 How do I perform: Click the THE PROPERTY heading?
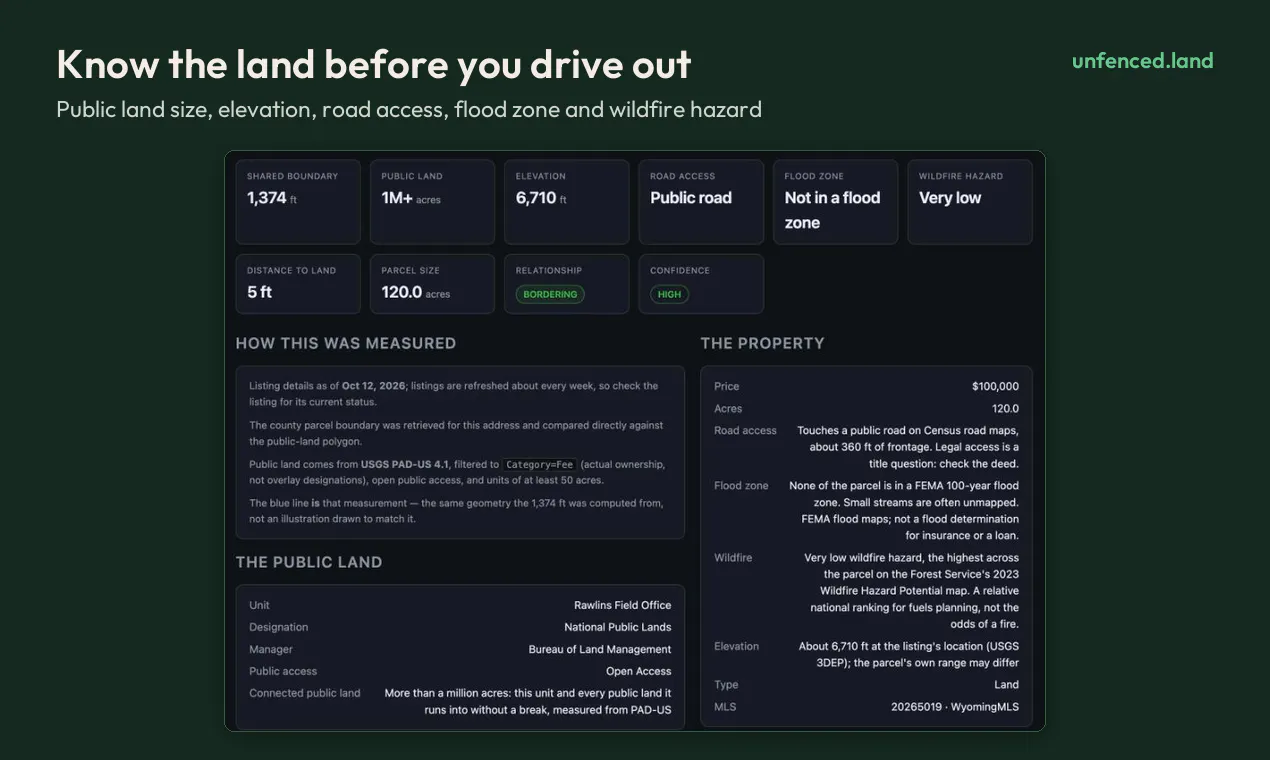click(x=763, y=343)
